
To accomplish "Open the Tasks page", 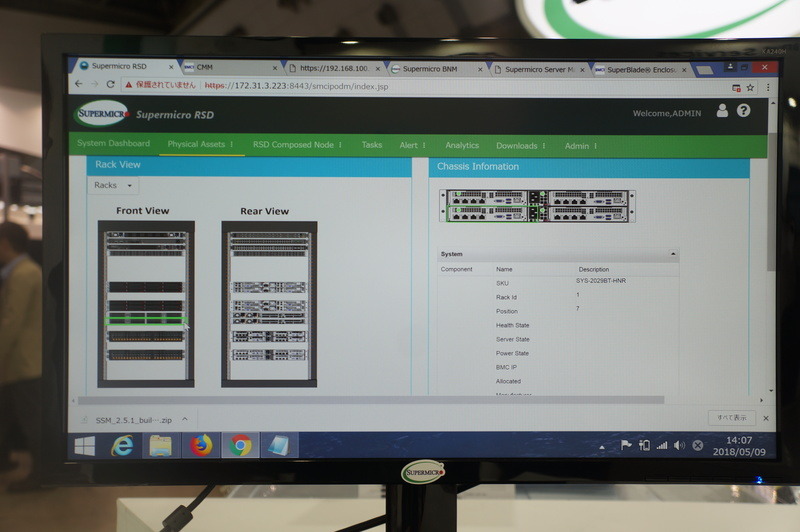I will 371,145.
